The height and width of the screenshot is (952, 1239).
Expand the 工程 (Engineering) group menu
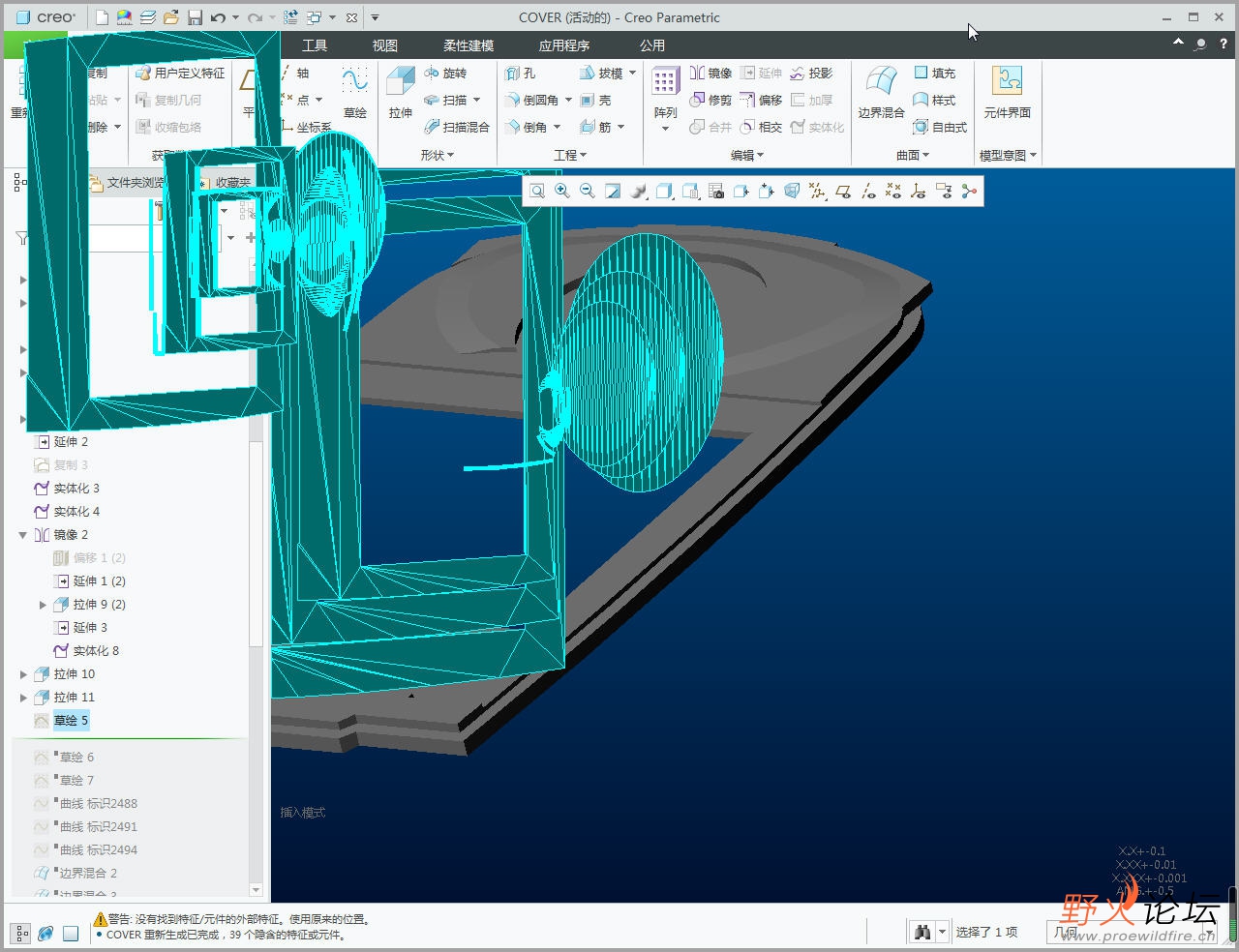[570, 155]
